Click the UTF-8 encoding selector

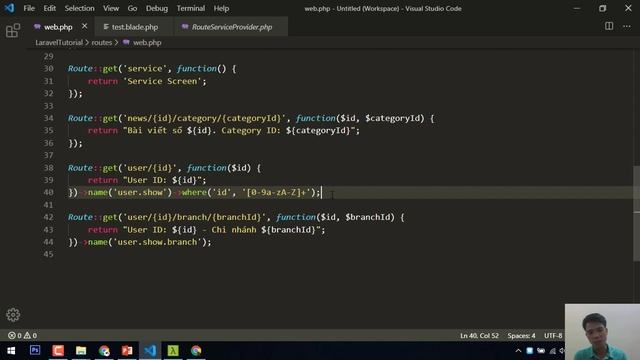point(553,336)
